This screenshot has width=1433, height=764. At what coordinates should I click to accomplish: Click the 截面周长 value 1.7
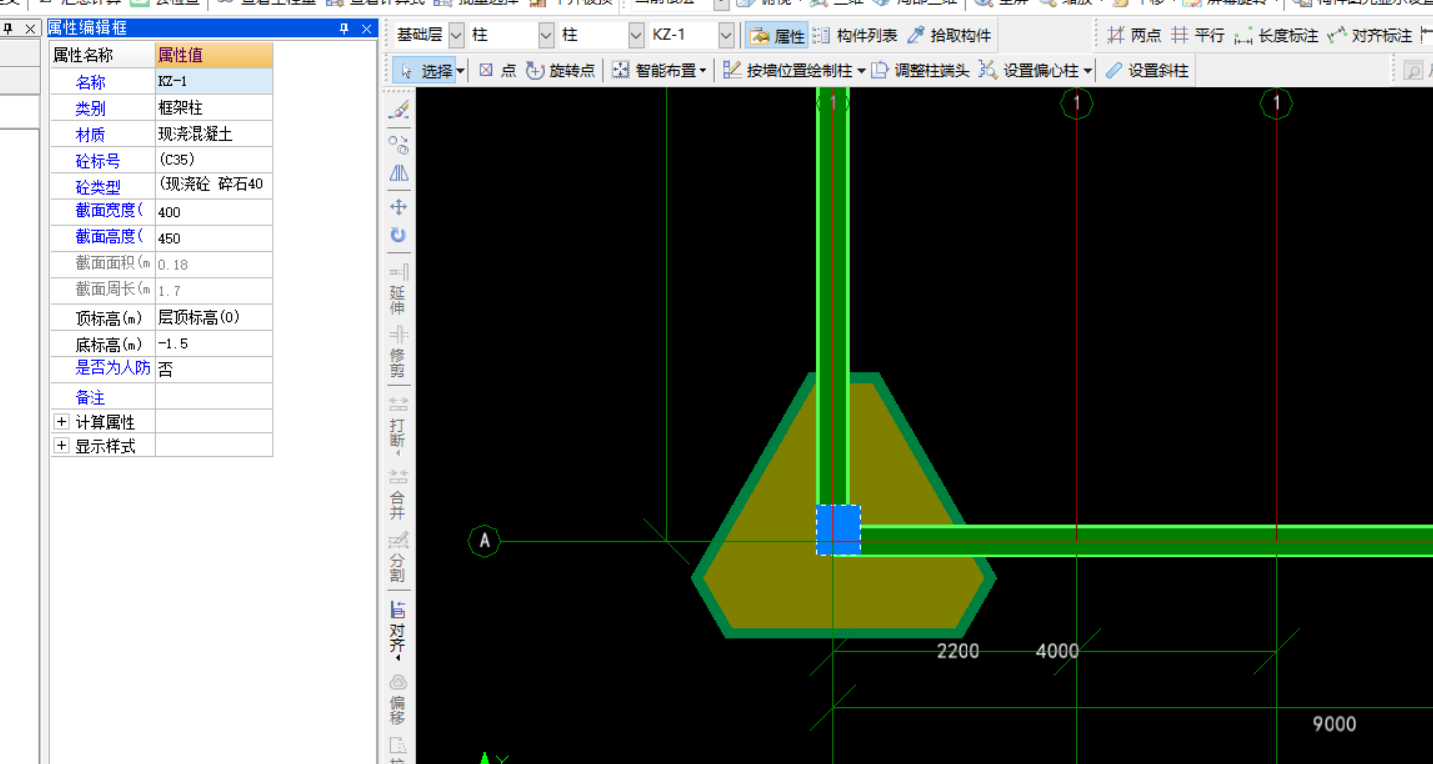coord(214,291)
